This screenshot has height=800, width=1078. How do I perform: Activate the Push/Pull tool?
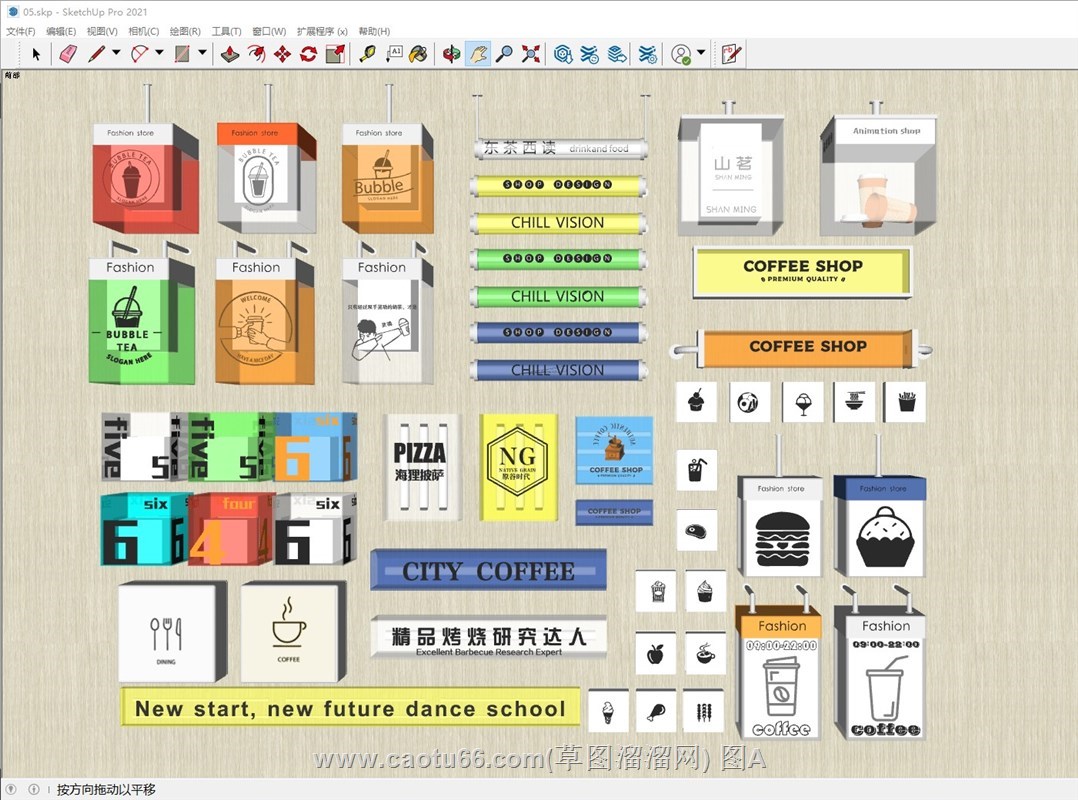(230, 54)
